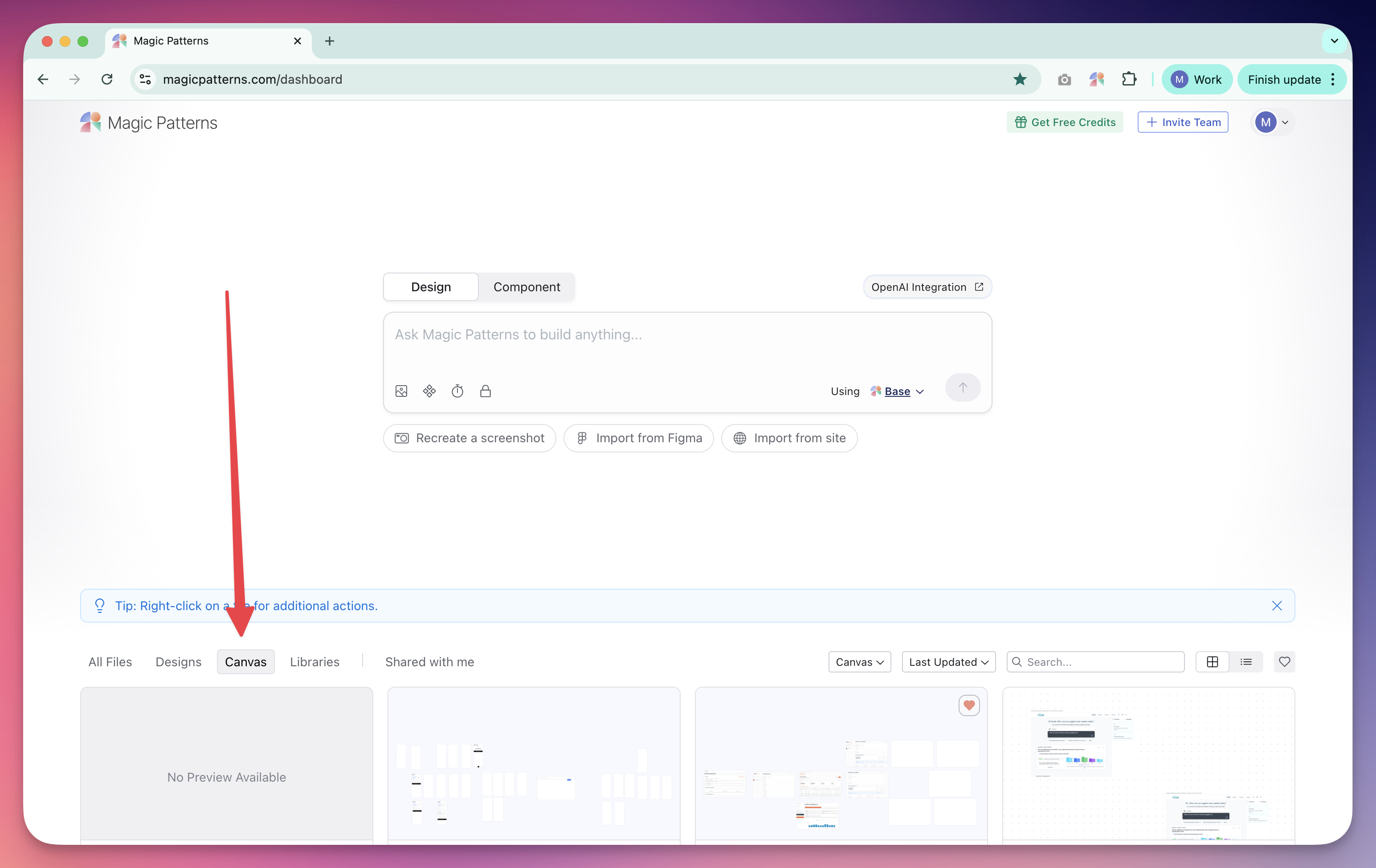Switch to the Component tab
The height and width of the screenshot is (868, 1376).
pos(526,287)
